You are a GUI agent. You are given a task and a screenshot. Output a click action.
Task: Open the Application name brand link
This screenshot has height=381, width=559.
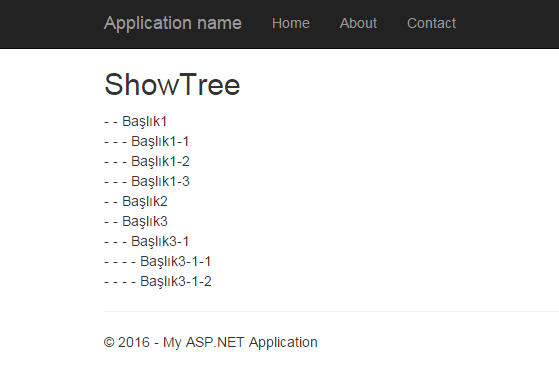(x=173, y=24)
